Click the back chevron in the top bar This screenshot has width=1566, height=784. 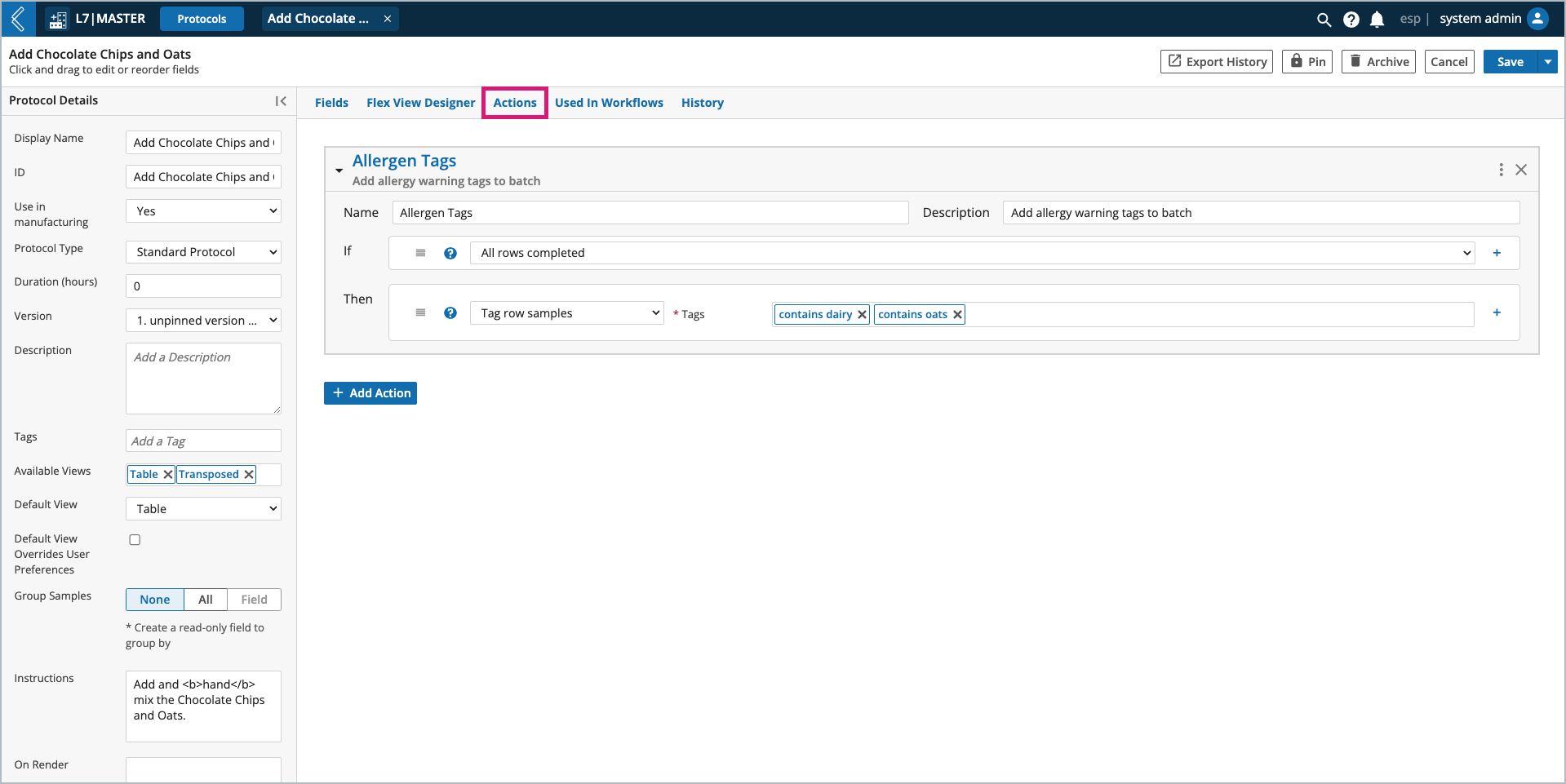pos(18,18)
